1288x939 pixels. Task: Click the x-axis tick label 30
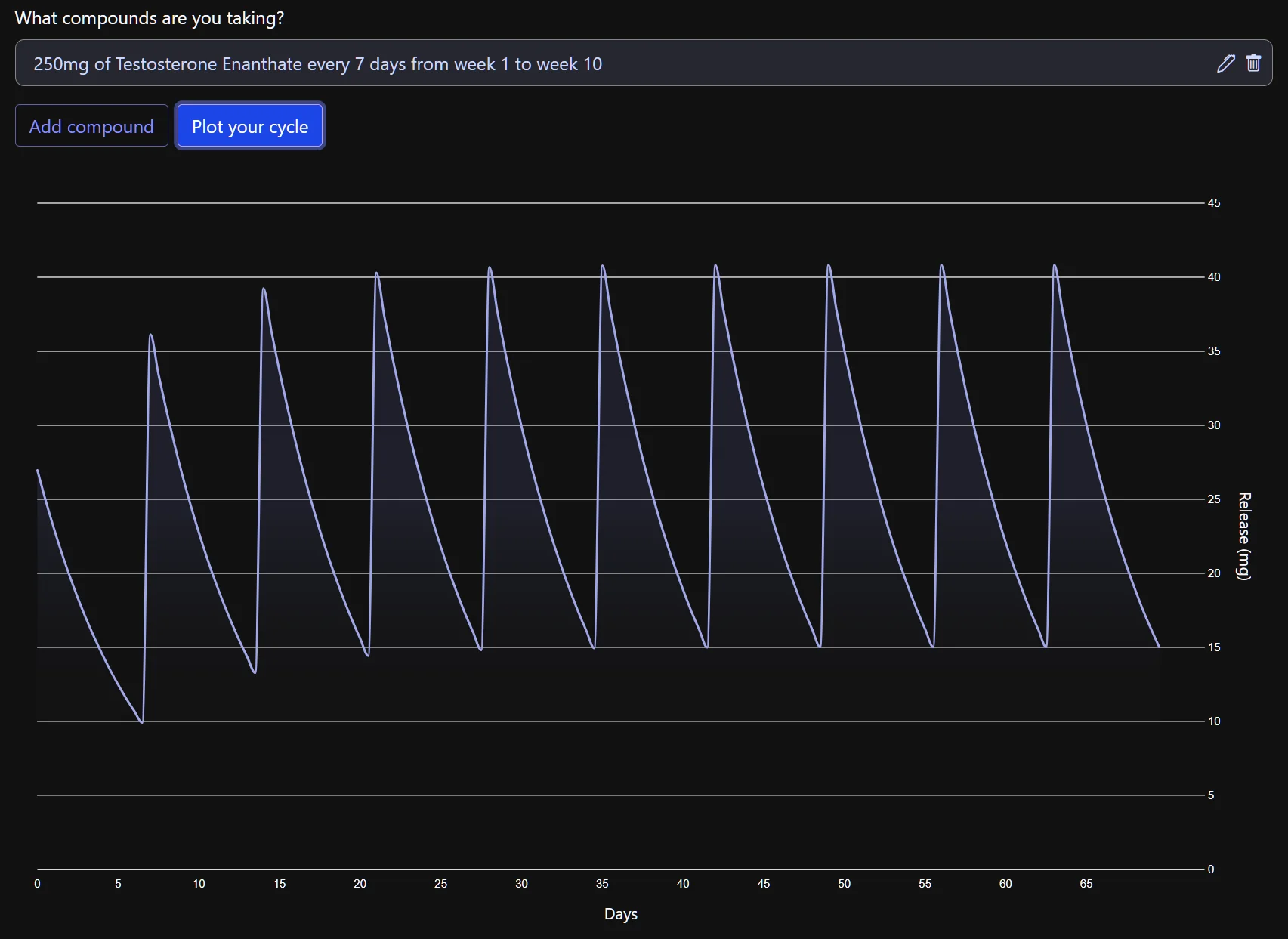pos(521,884)
